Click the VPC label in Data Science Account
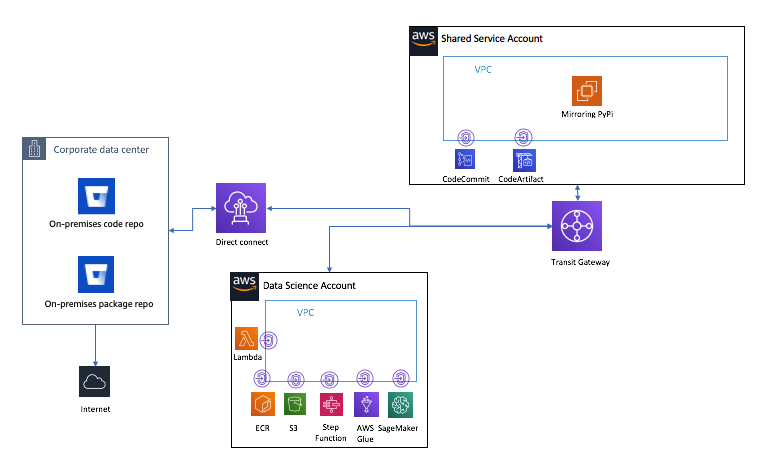Image resolution: width=766 pixels, height=453 pixels. 305,312
